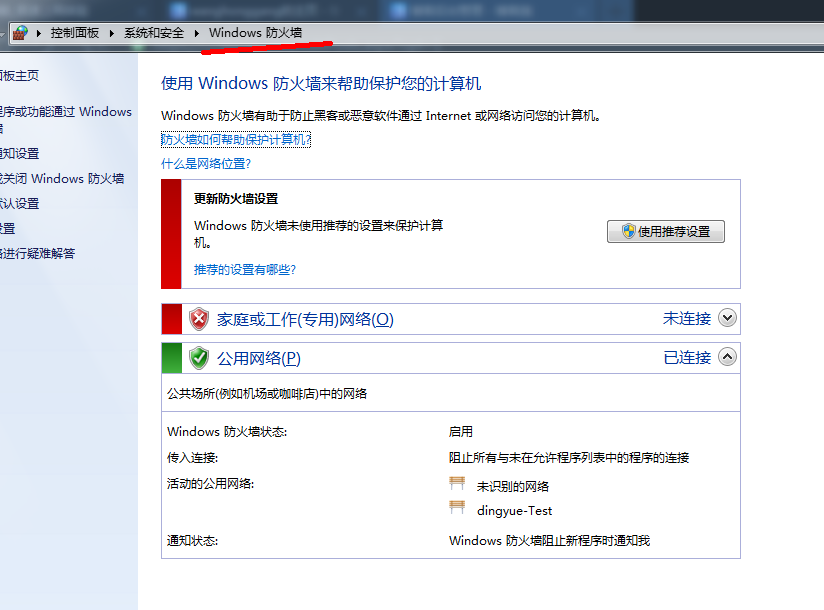Select the Windows 防火墙 breadcrumb
This screenshot has width=824, height=610.
tap(255, 33)
